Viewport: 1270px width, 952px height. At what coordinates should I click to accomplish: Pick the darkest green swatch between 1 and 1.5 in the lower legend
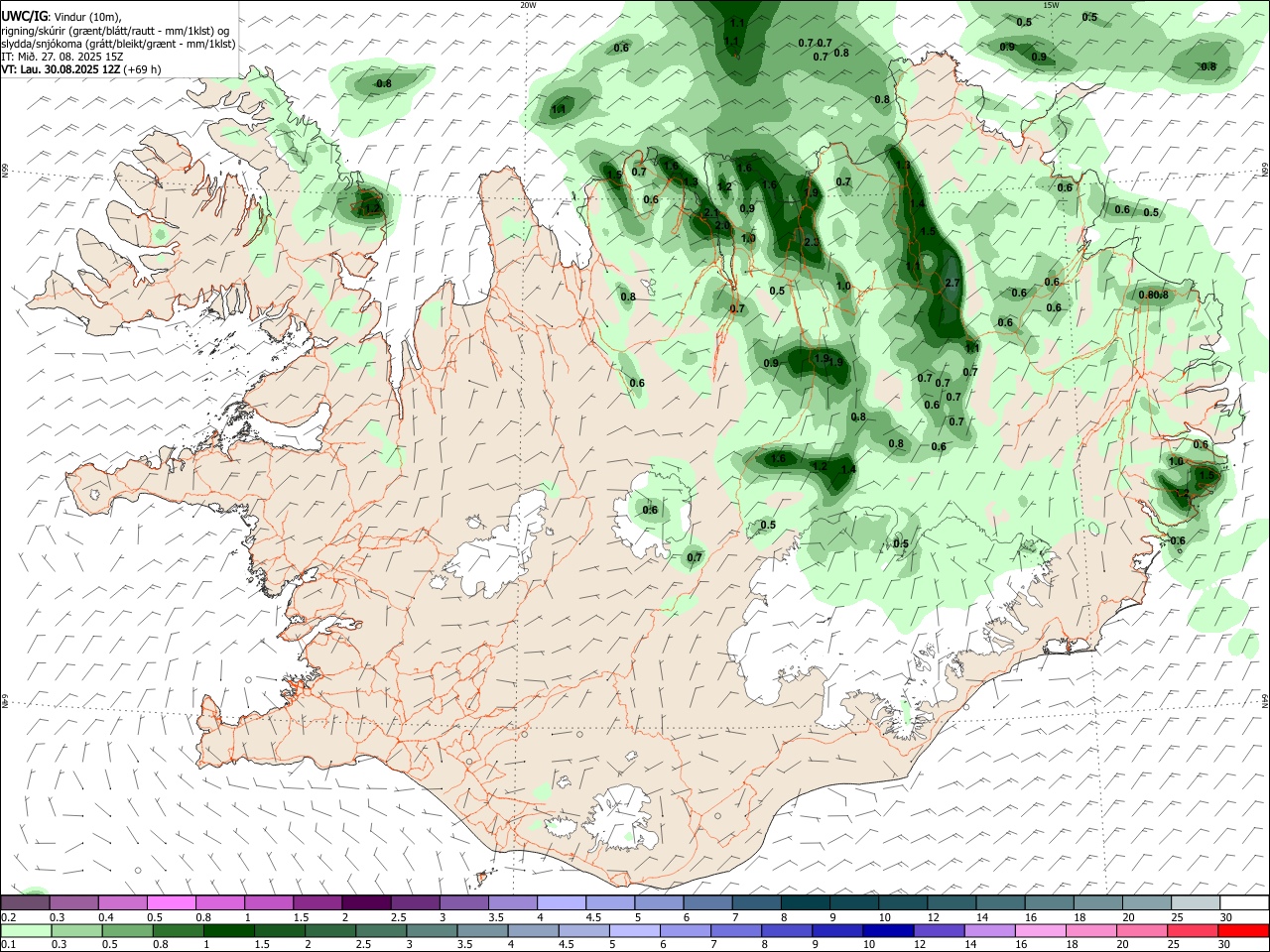tap(228, 930)
